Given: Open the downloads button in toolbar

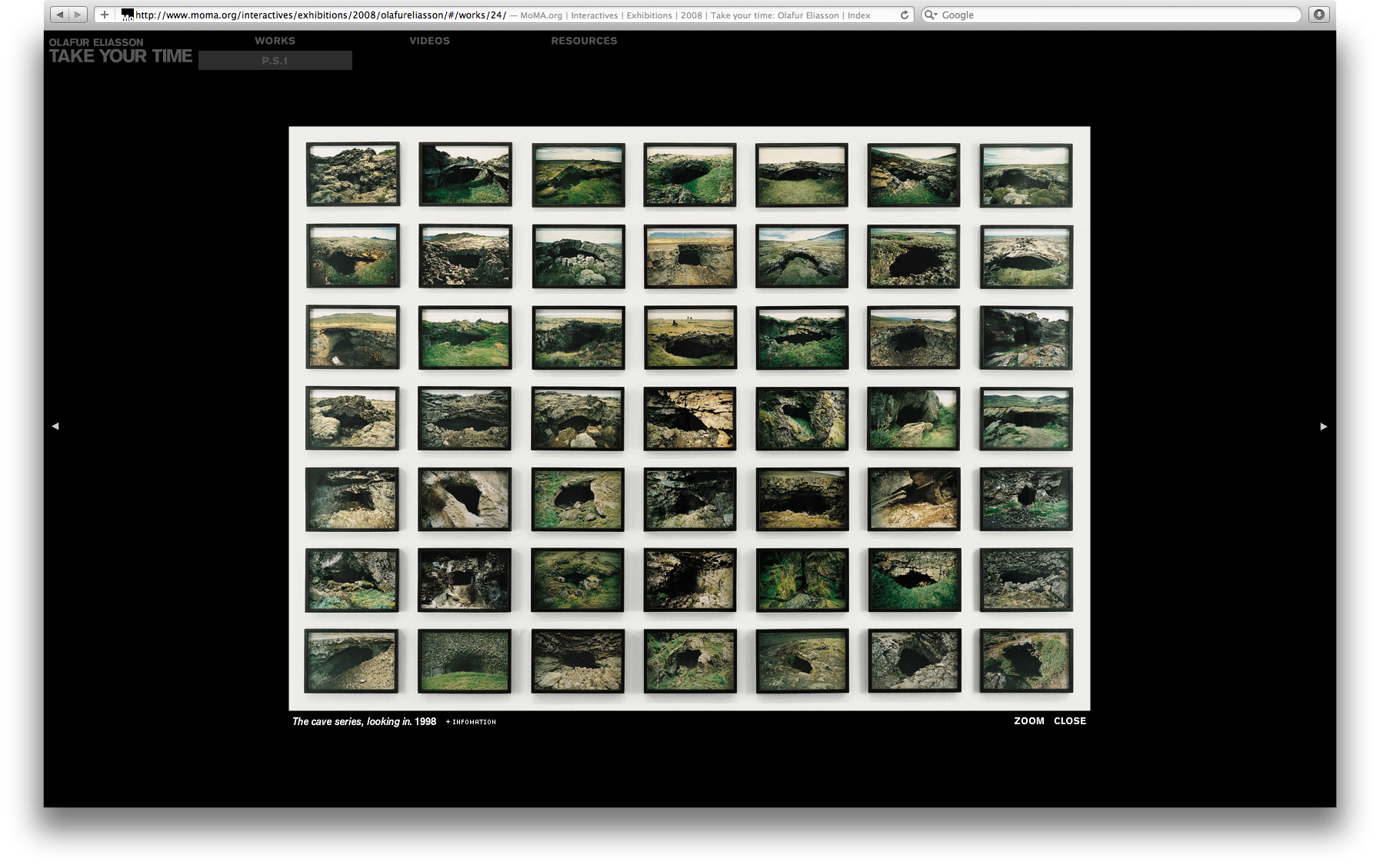Looking at the screenshot, I should point(1319,15).
